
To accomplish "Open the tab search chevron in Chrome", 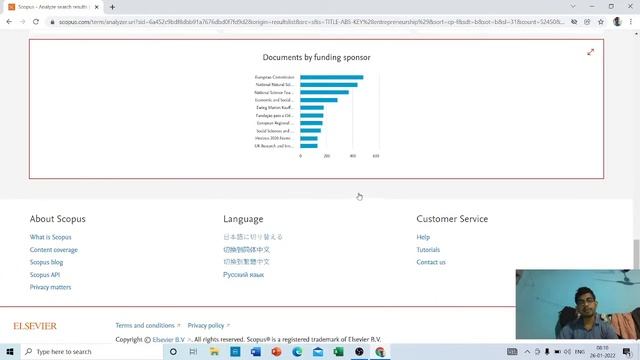I will click(573, 7).
